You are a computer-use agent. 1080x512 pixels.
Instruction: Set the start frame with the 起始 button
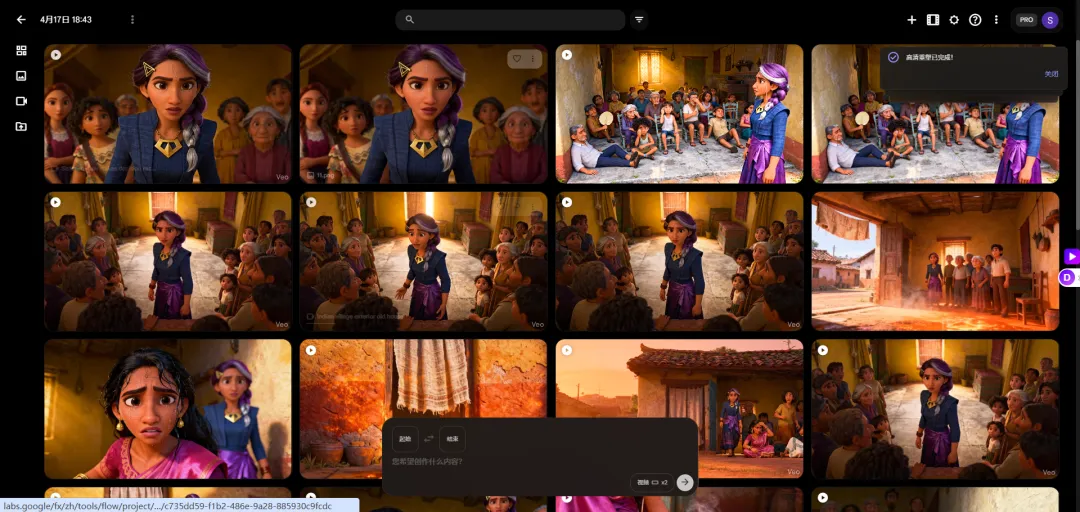[x=405, y=439]
